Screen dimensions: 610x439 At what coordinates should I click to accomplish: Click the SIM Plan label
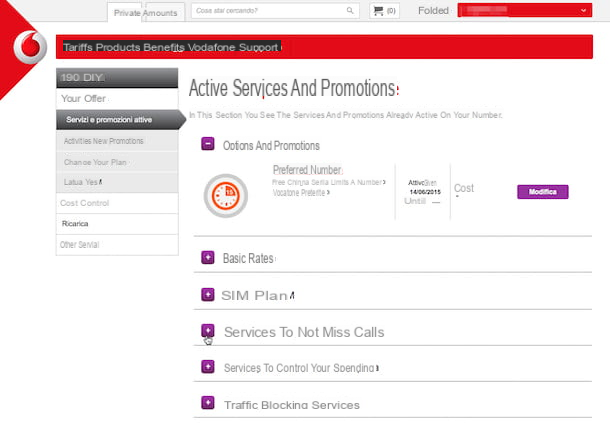pos(254,295)
